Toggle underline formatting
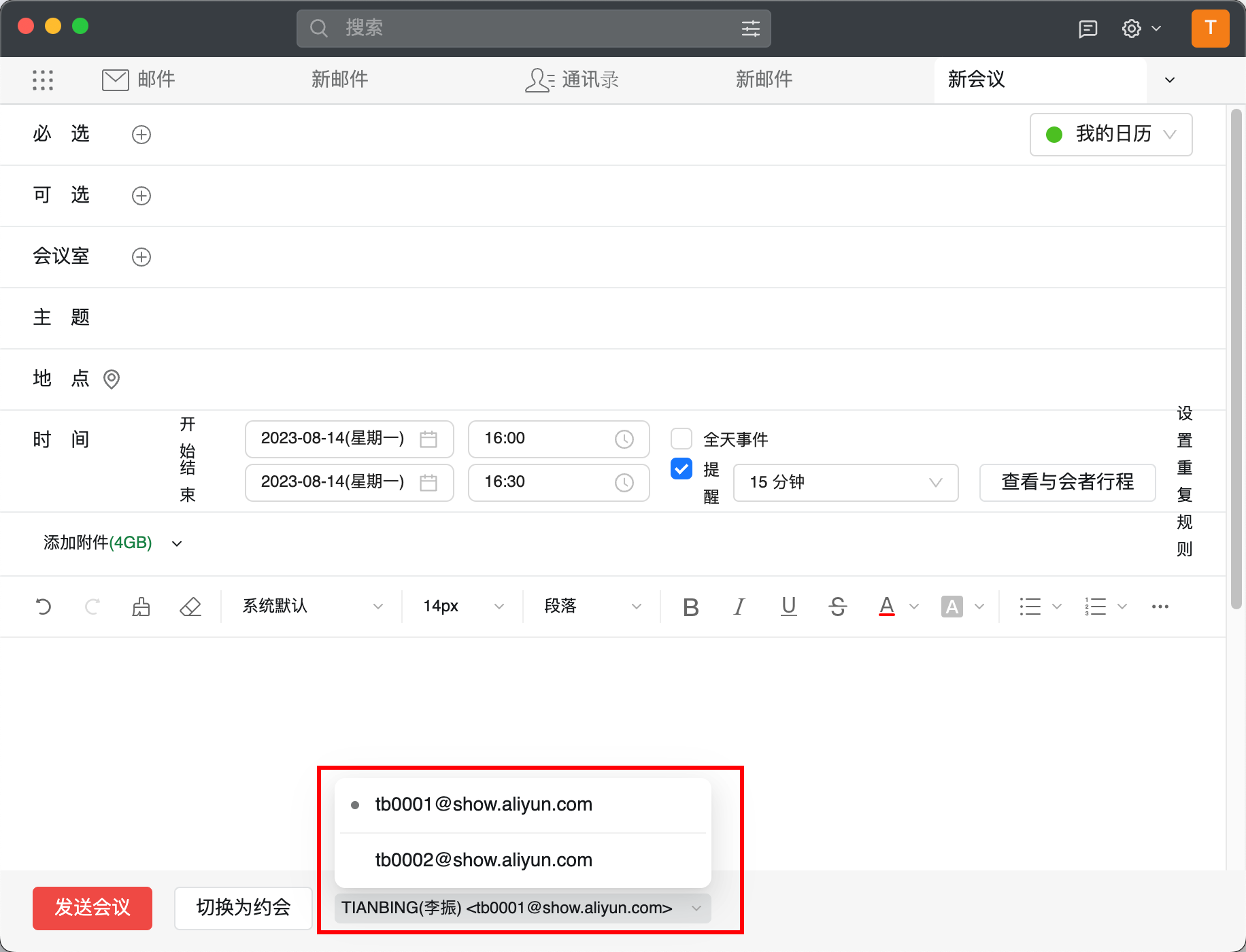The height and width of the screenshot is (952, 1246). coord(788,606)
